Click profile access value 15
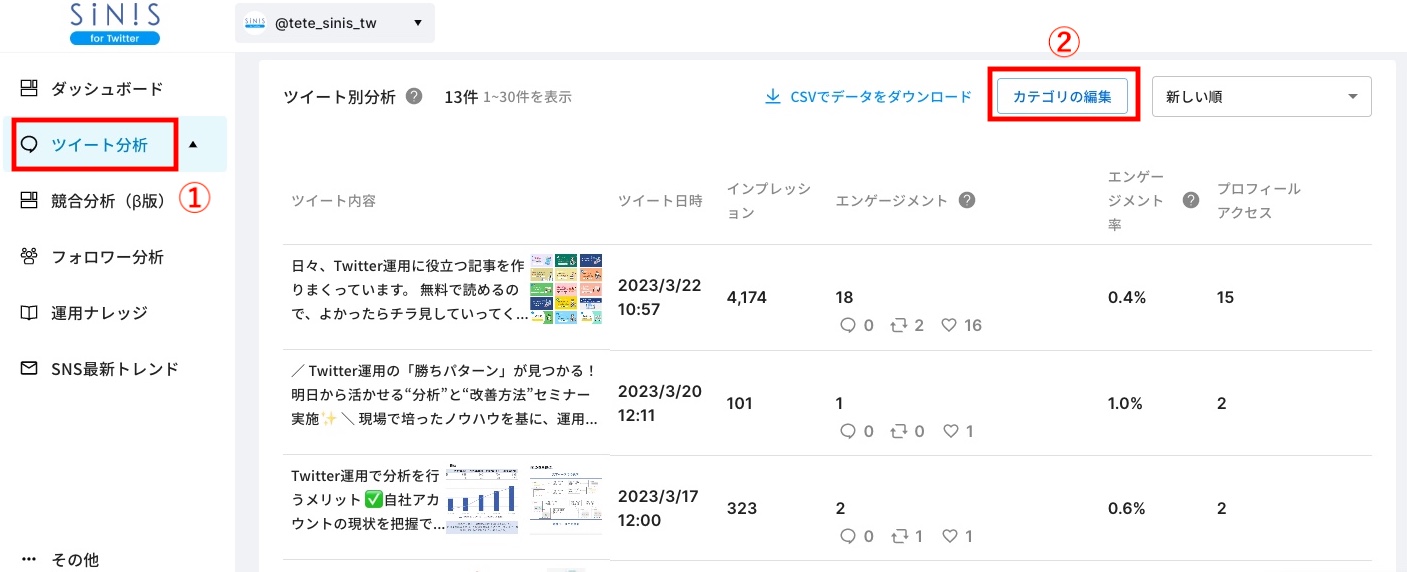1407x572 pixels. (x=1225, y=298)
